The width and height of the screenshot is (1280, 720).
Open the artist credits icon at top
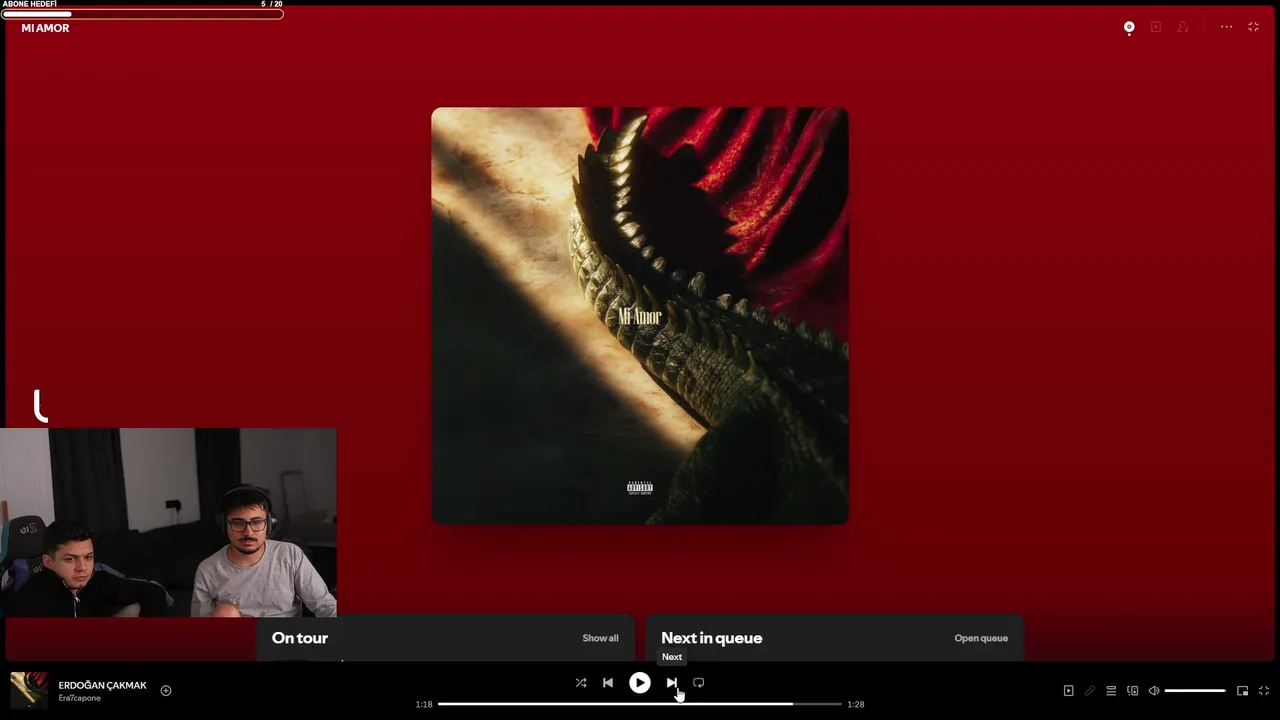tap(1183, 28)
